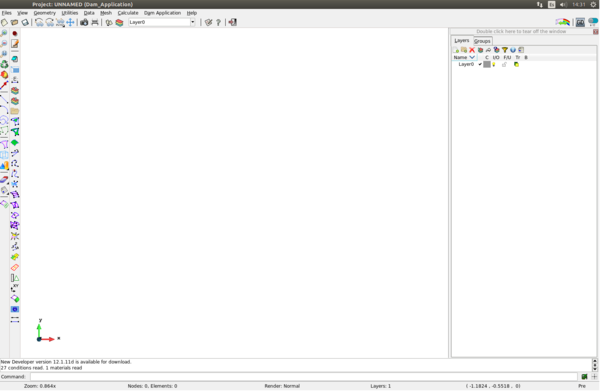The width and height of the screenshot is (600, 391).
Task: Click the layer filter funnel icon
Action: (x=505, y=50)
